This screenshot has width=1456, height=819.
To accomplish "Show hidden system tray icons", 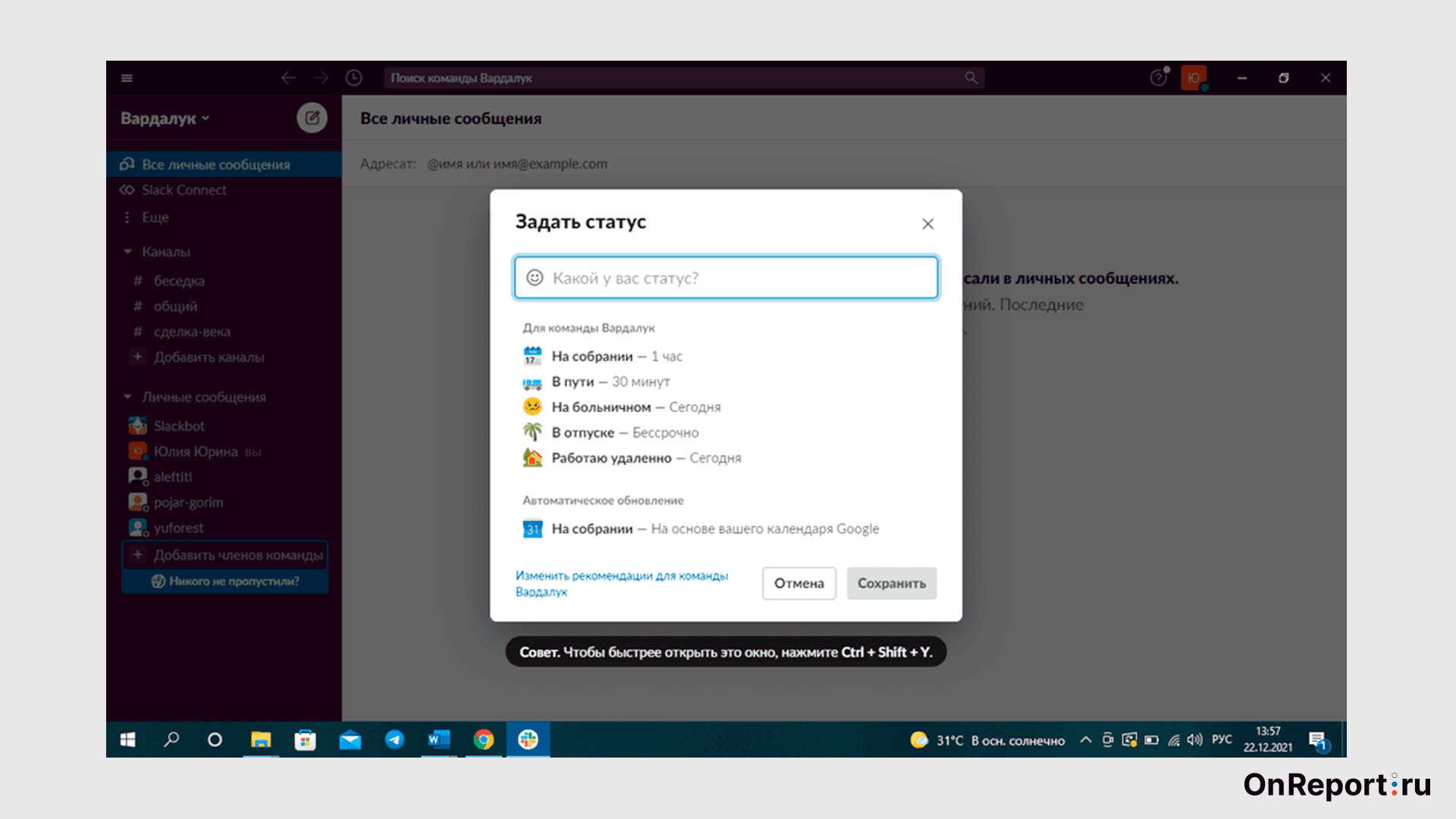I will (1085, 739).
